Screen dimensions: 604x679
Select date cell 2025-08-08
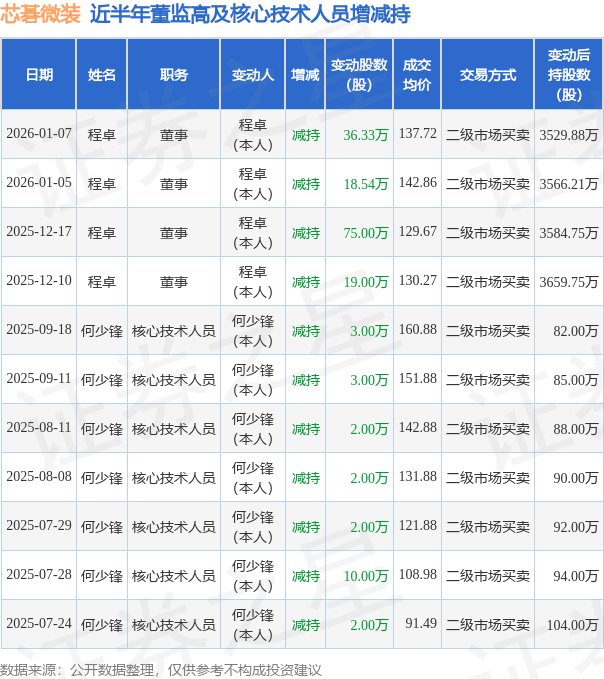coord(39,476)
